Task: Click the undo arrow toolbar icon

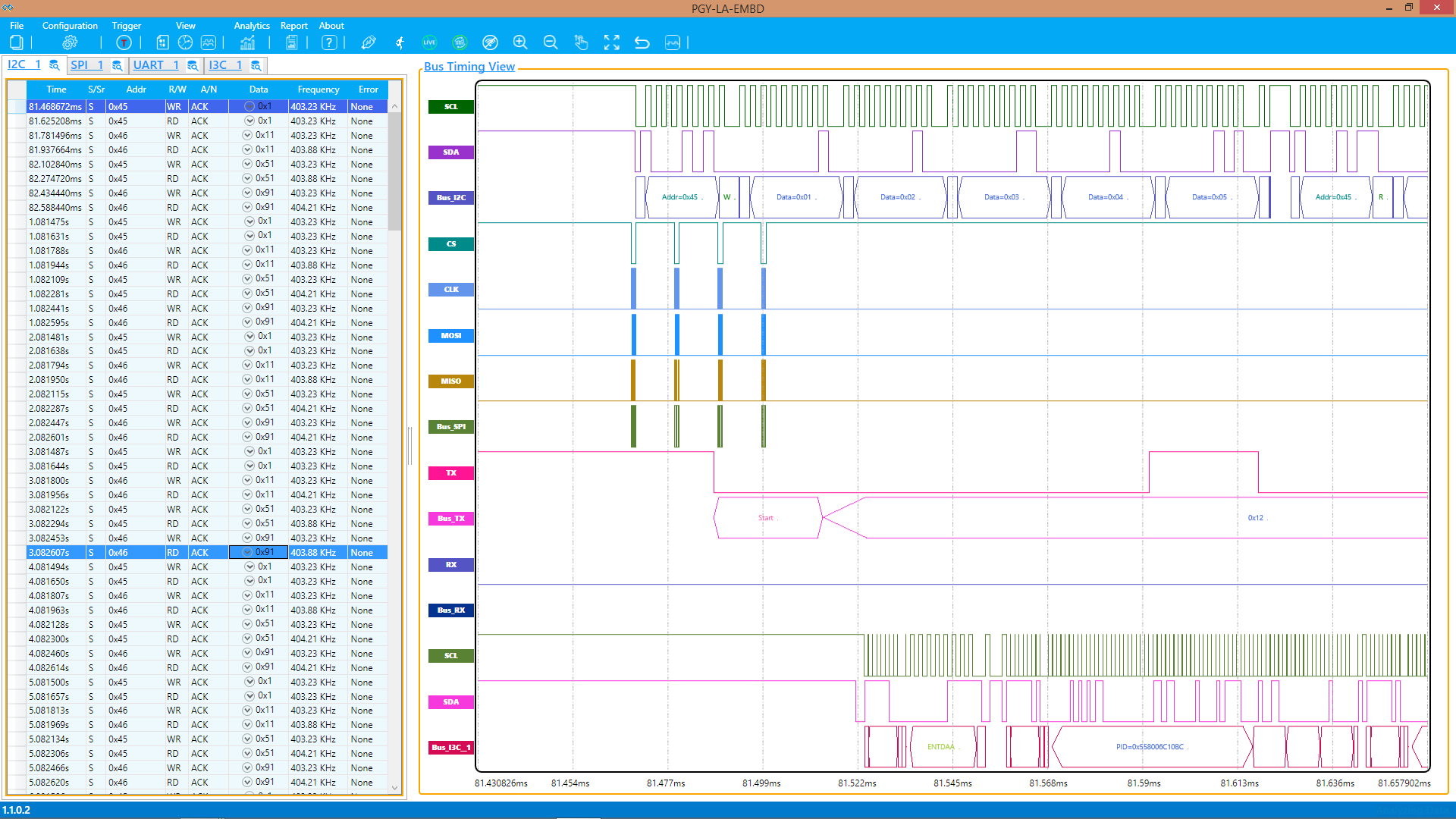Action: [642, 42]
